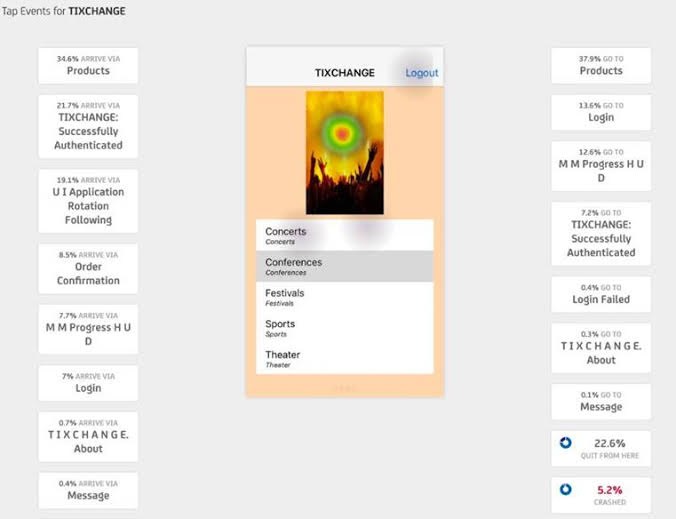
Task: Select the Arrive Via Order Confirmation card
Action: 88,269
